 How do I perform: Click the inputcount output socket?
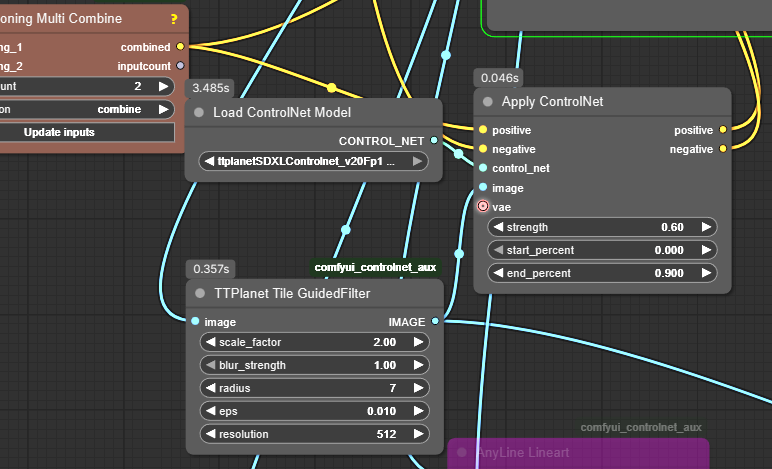coord(180,65)
